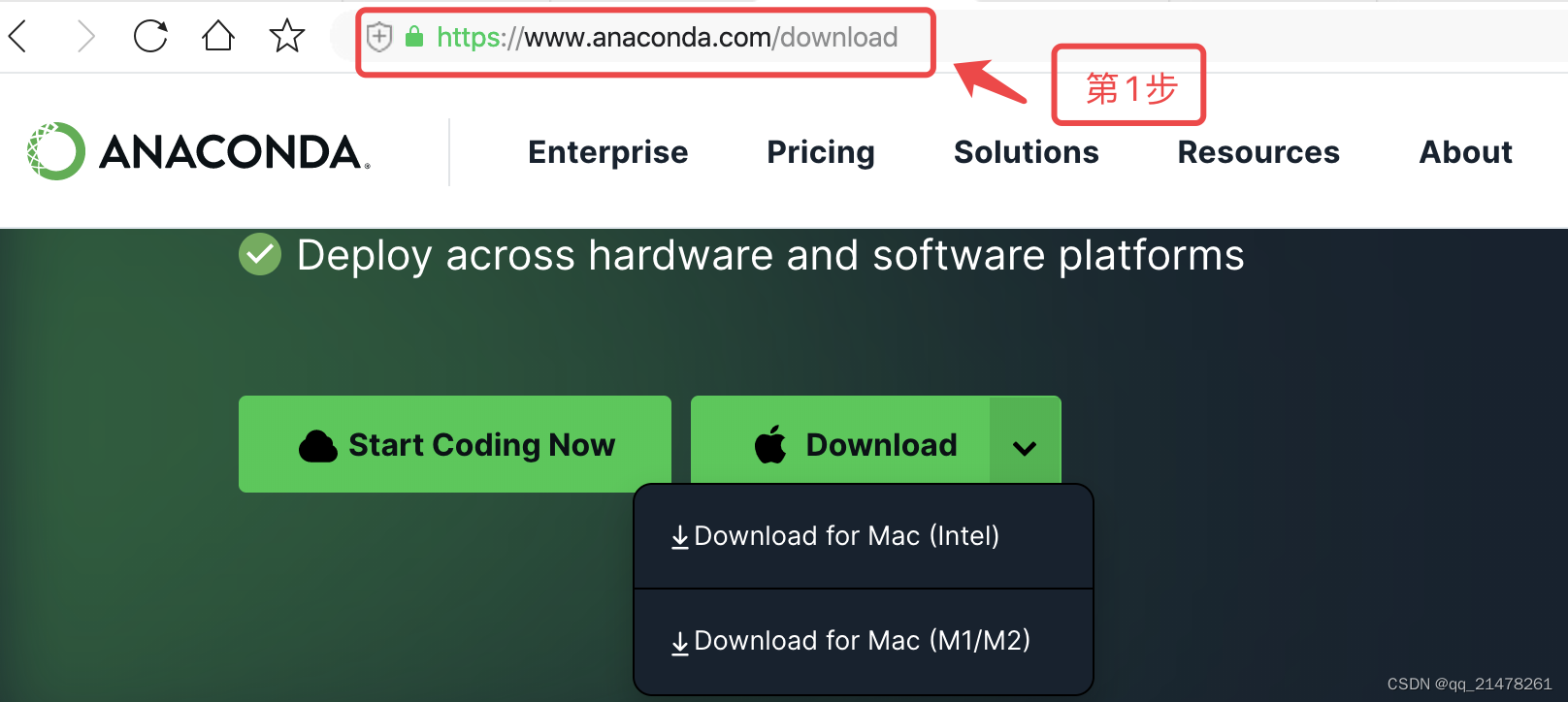Click the green Apple Download button
This screenshot has width=1568, height=702.
click(x=840, y=444)
